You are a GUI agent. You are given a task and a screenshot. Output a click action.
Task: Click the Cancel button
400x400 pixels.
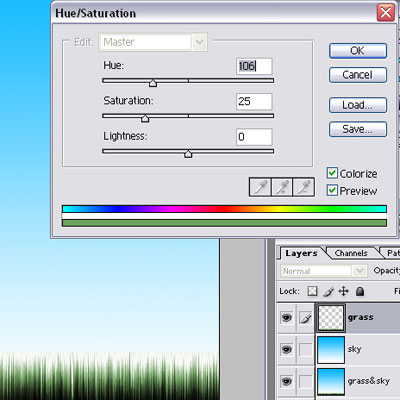358,75
